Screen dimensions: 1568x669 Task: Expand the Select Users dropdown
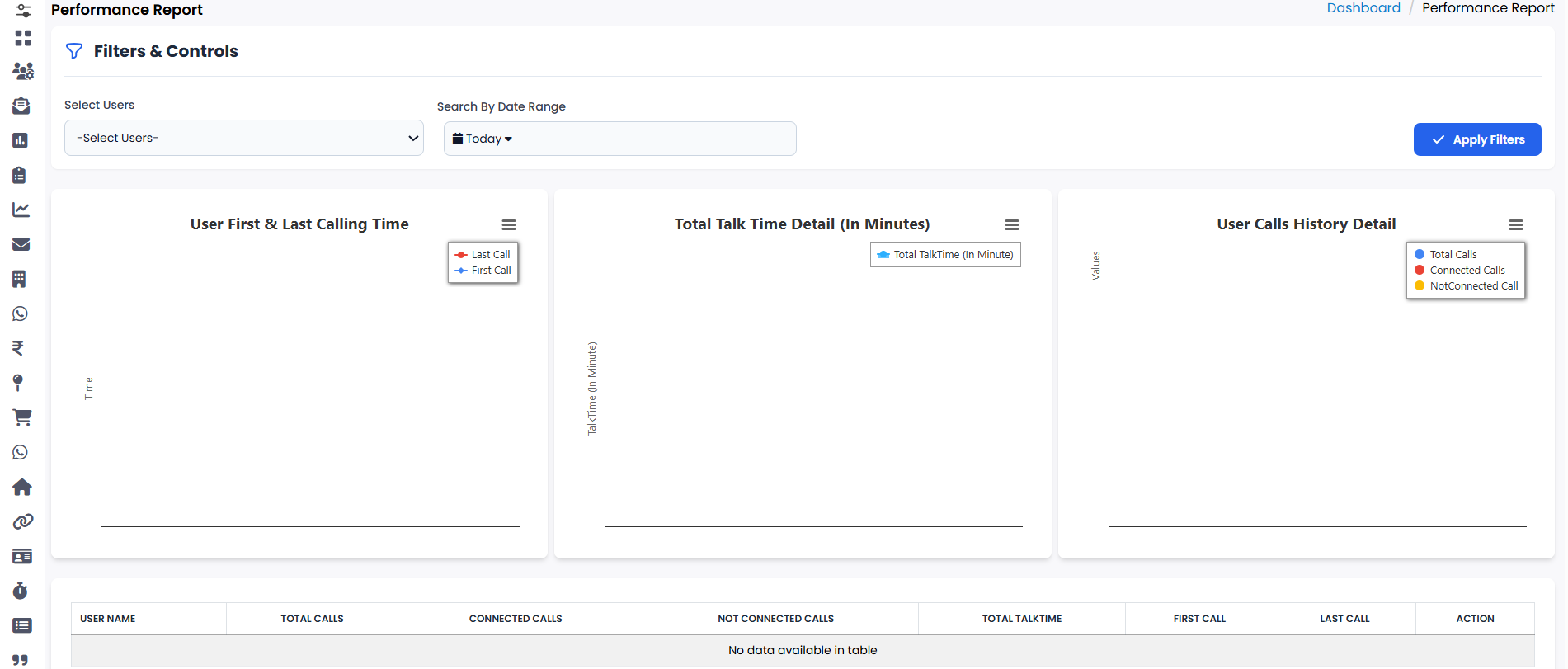(x=244, y=138)
